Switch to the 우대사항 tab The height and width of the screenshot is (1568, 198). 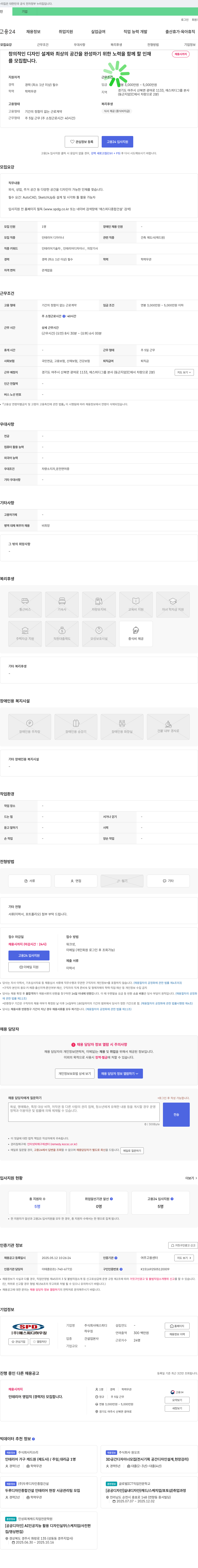pos(79,44)
